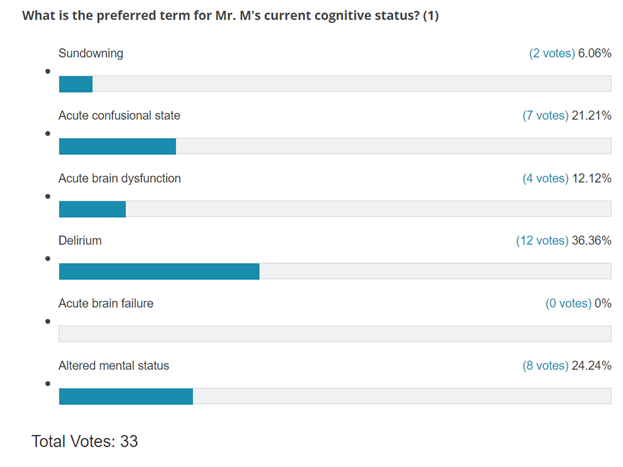Select the Acute confusional state option
The image size is (623, 467).
[x=119, y=116]
